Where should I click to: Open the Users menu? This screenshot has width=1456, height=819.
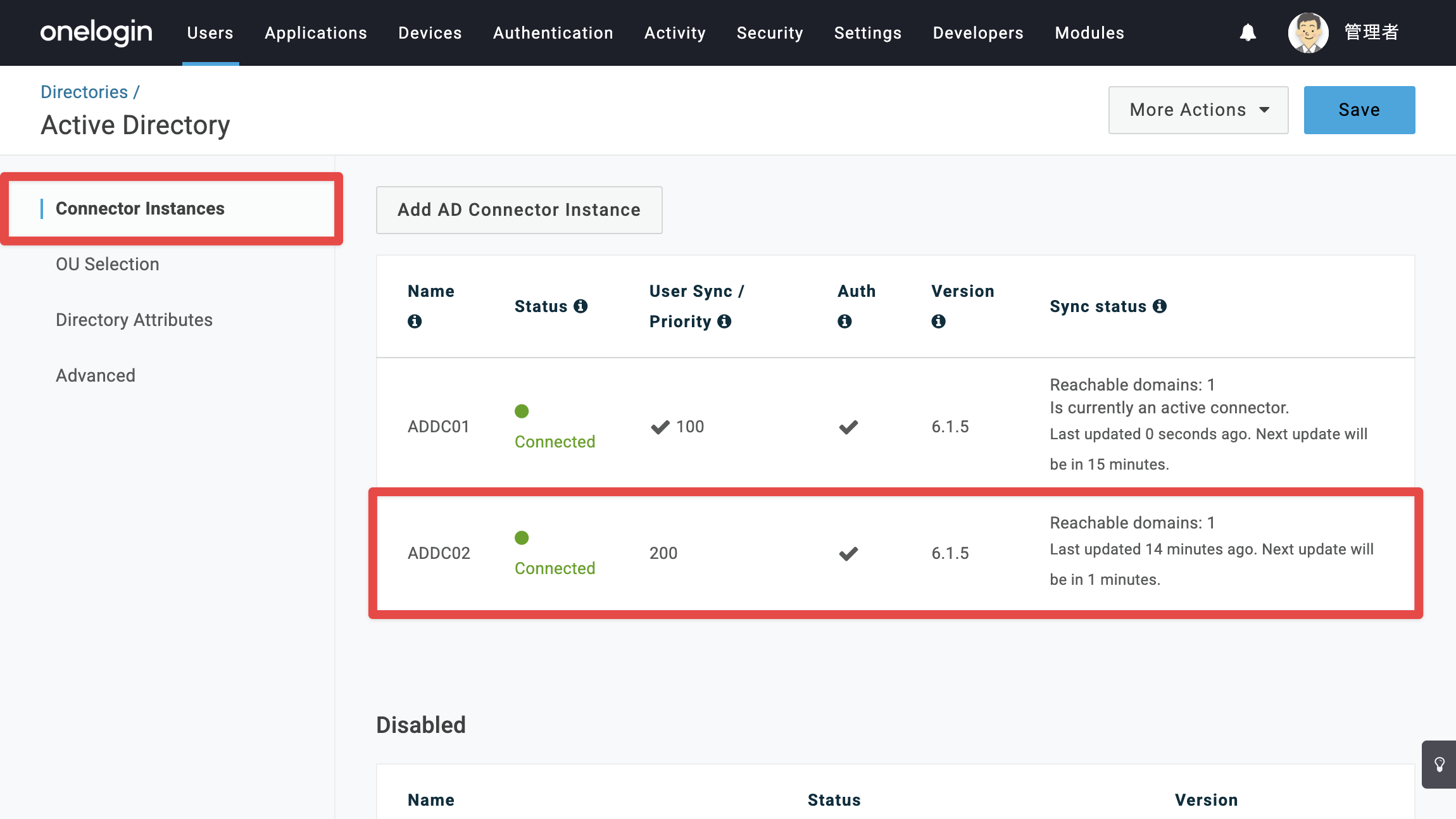(x=210, y=33)
